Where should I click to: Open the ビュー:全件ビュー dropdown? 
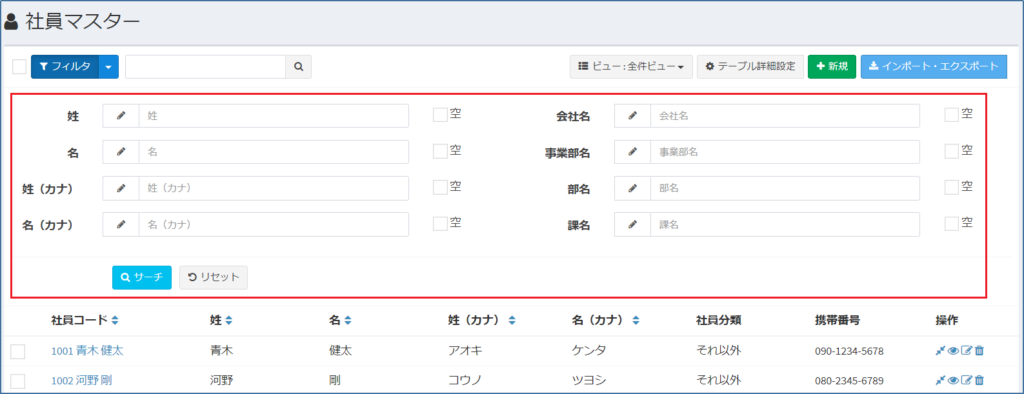tap(631, 67)
